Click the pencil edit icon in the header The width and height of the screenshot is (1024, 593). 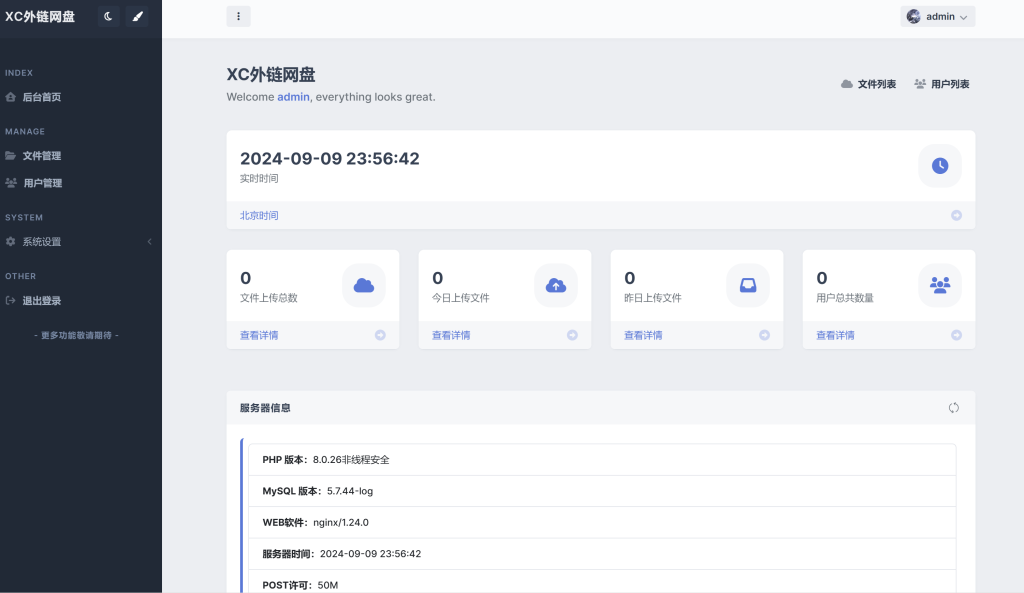pyautogui.click(x=138, y=17)
